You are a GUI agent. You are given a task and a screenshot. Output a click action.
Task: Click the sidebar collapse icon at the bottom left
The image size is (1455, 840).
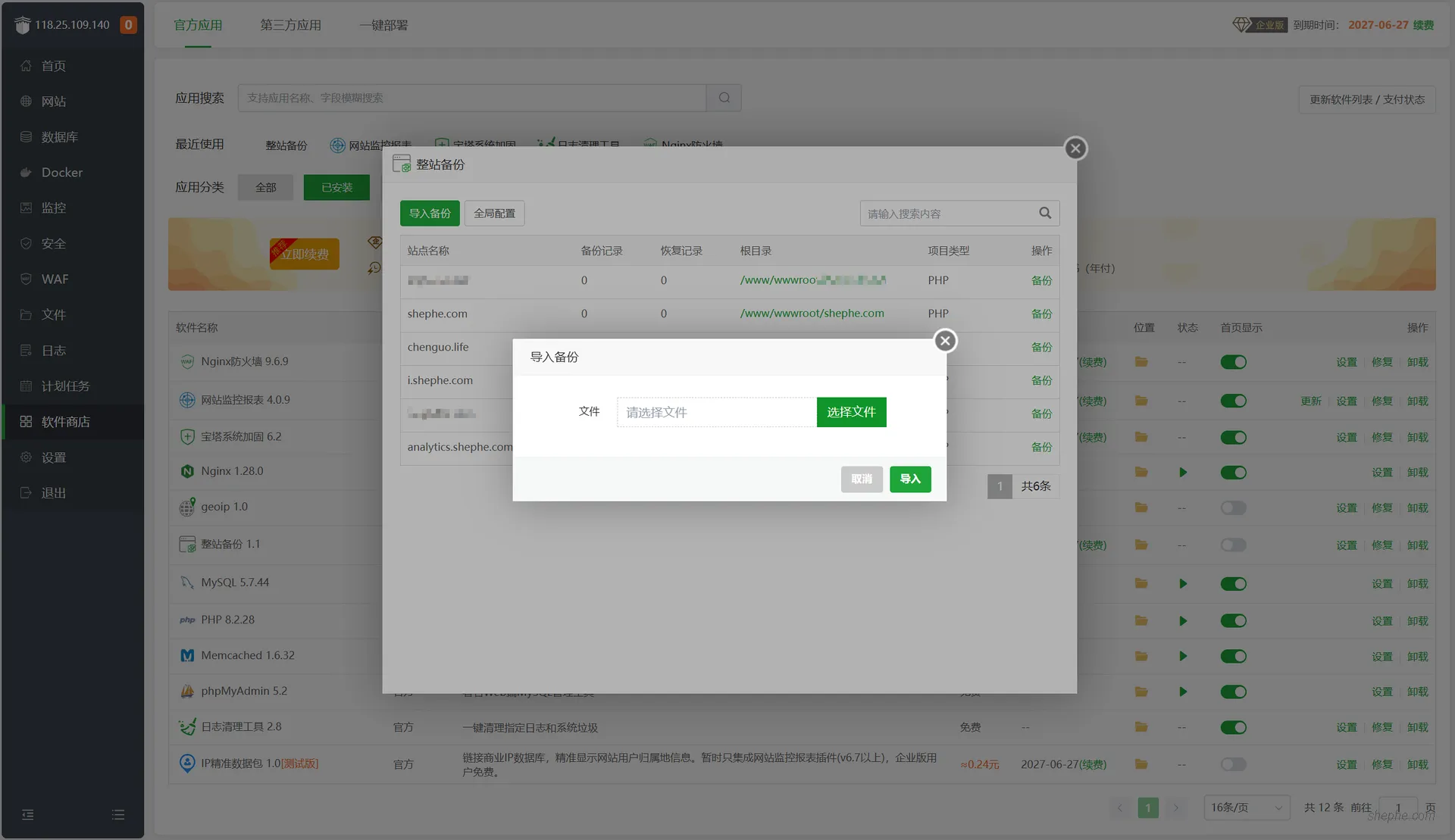tap(28, 814)
